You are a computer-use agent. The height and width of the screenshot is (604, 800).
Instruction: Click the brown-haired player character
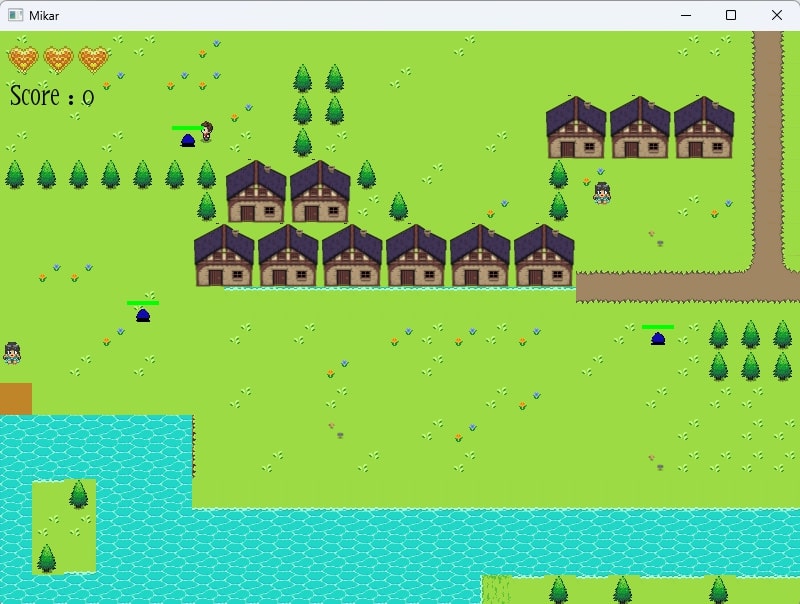point(206,132)
